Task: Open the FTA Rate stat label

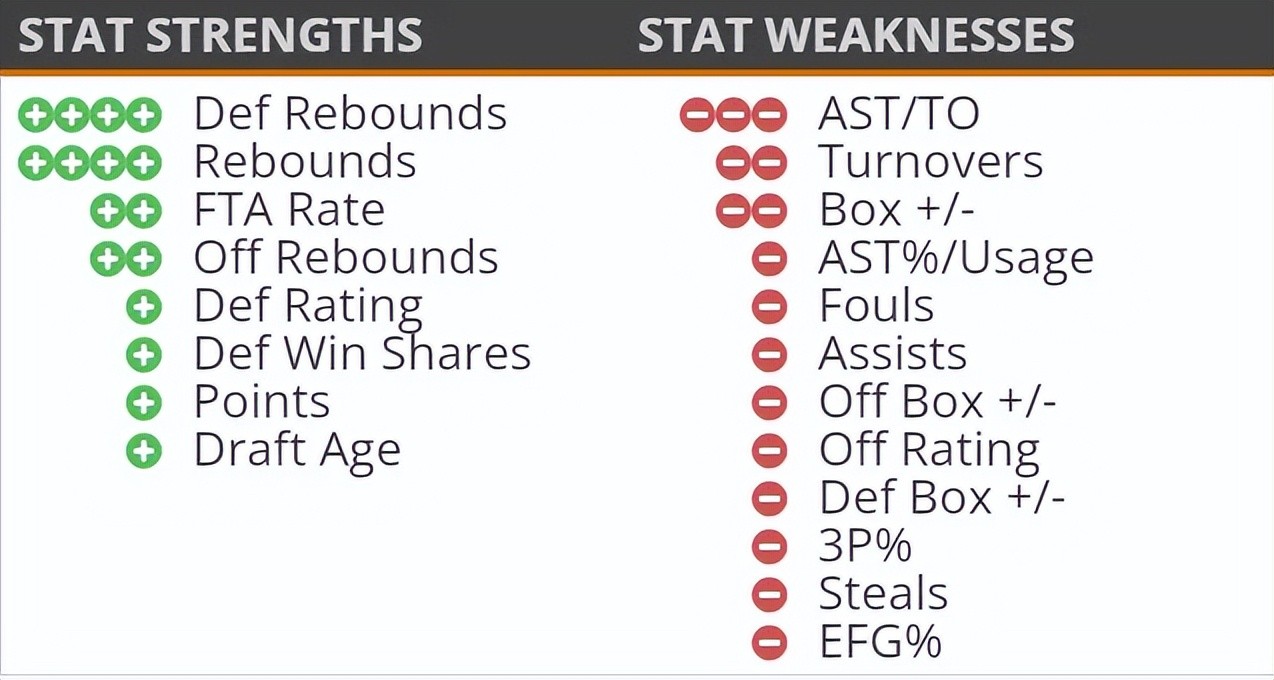Action: pos(289,211)
